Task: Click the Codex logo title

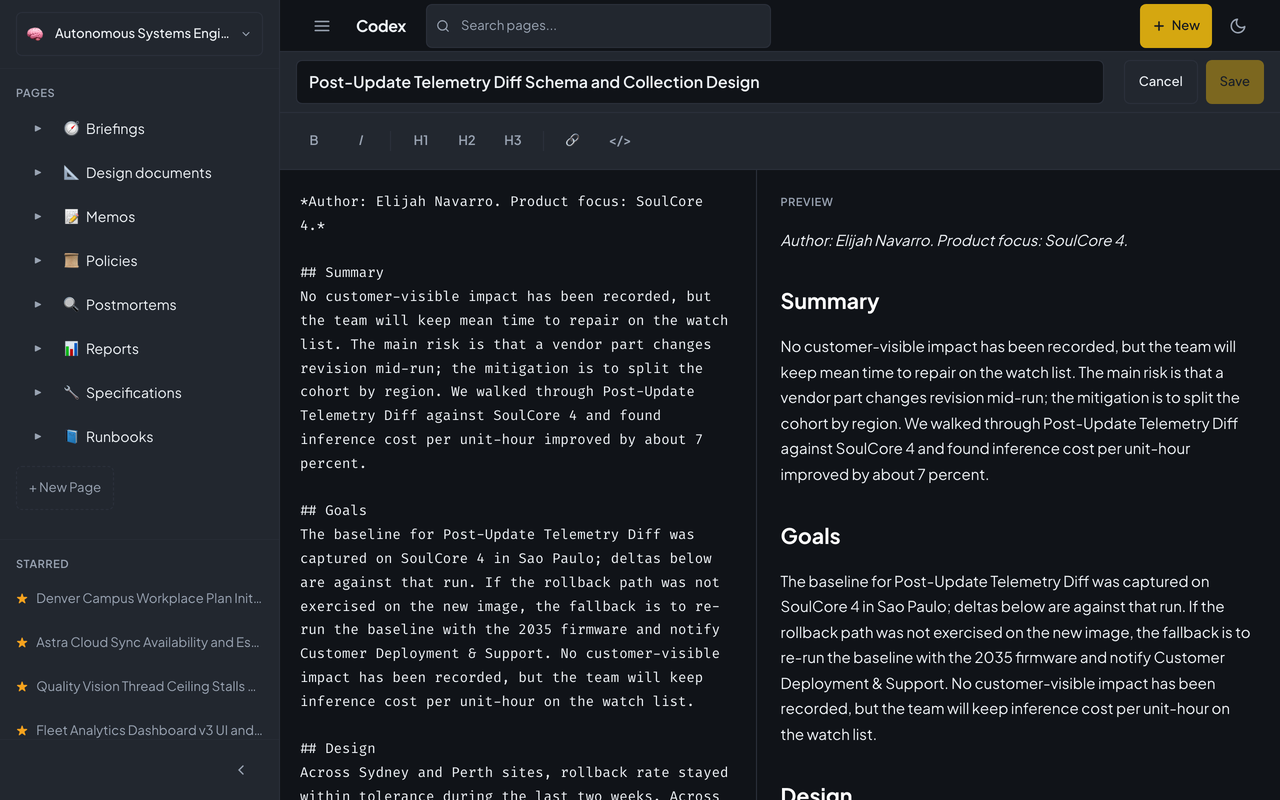Action: [x=381, y=26]
